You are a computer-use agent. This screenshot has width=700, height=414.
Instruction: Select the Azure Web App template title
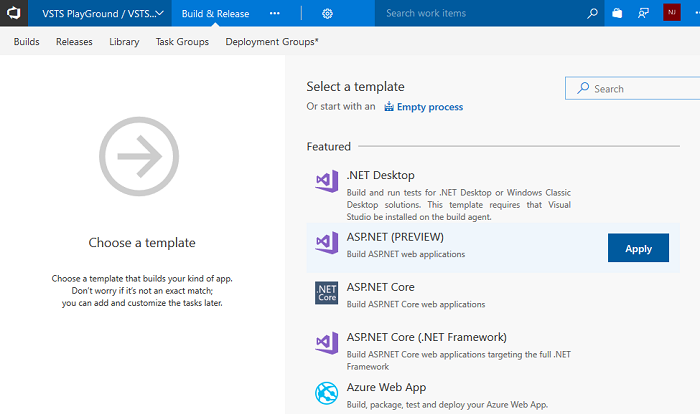386,387
